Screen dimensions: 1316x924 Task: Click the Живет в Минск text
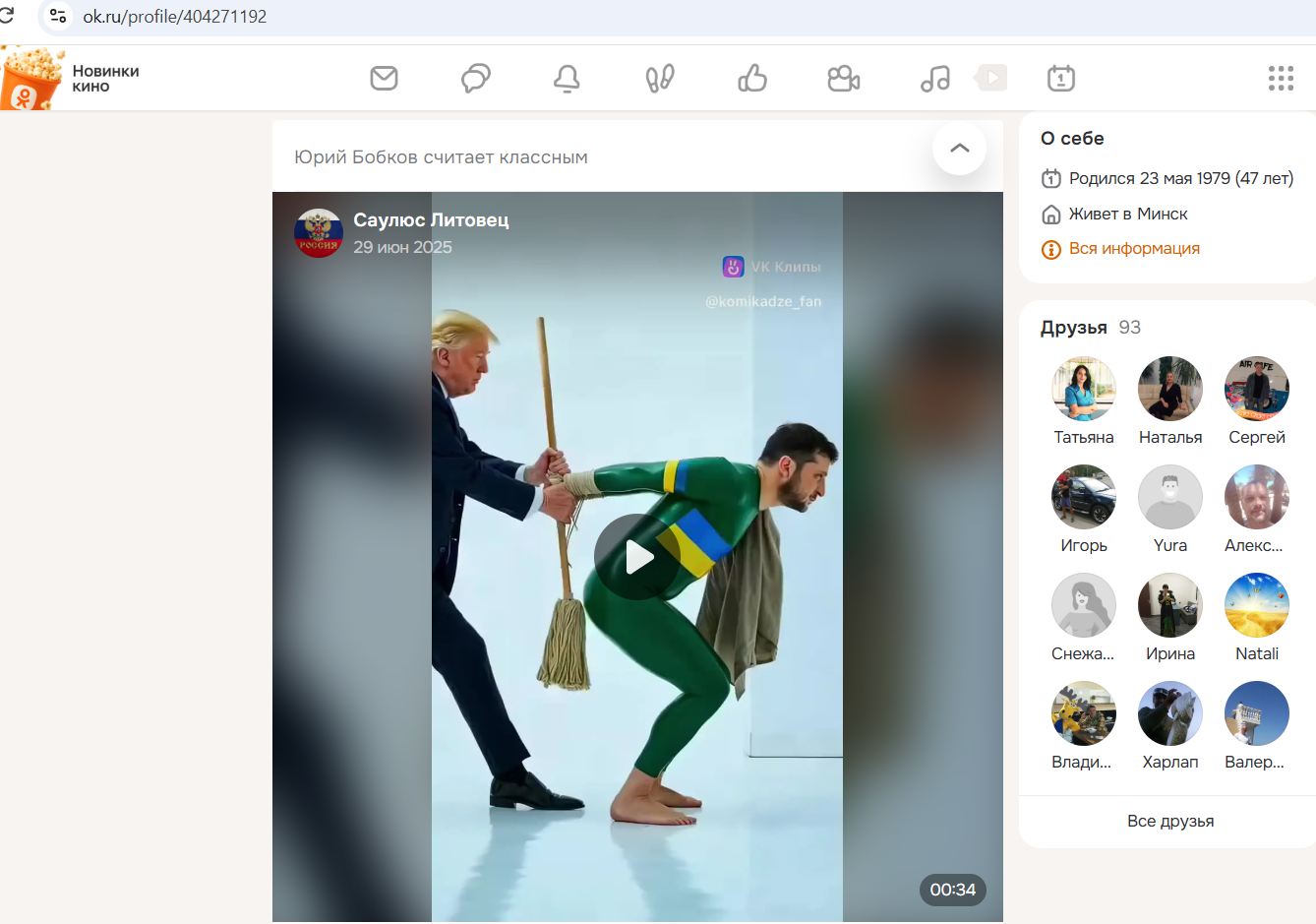(x=1128, y=214)
